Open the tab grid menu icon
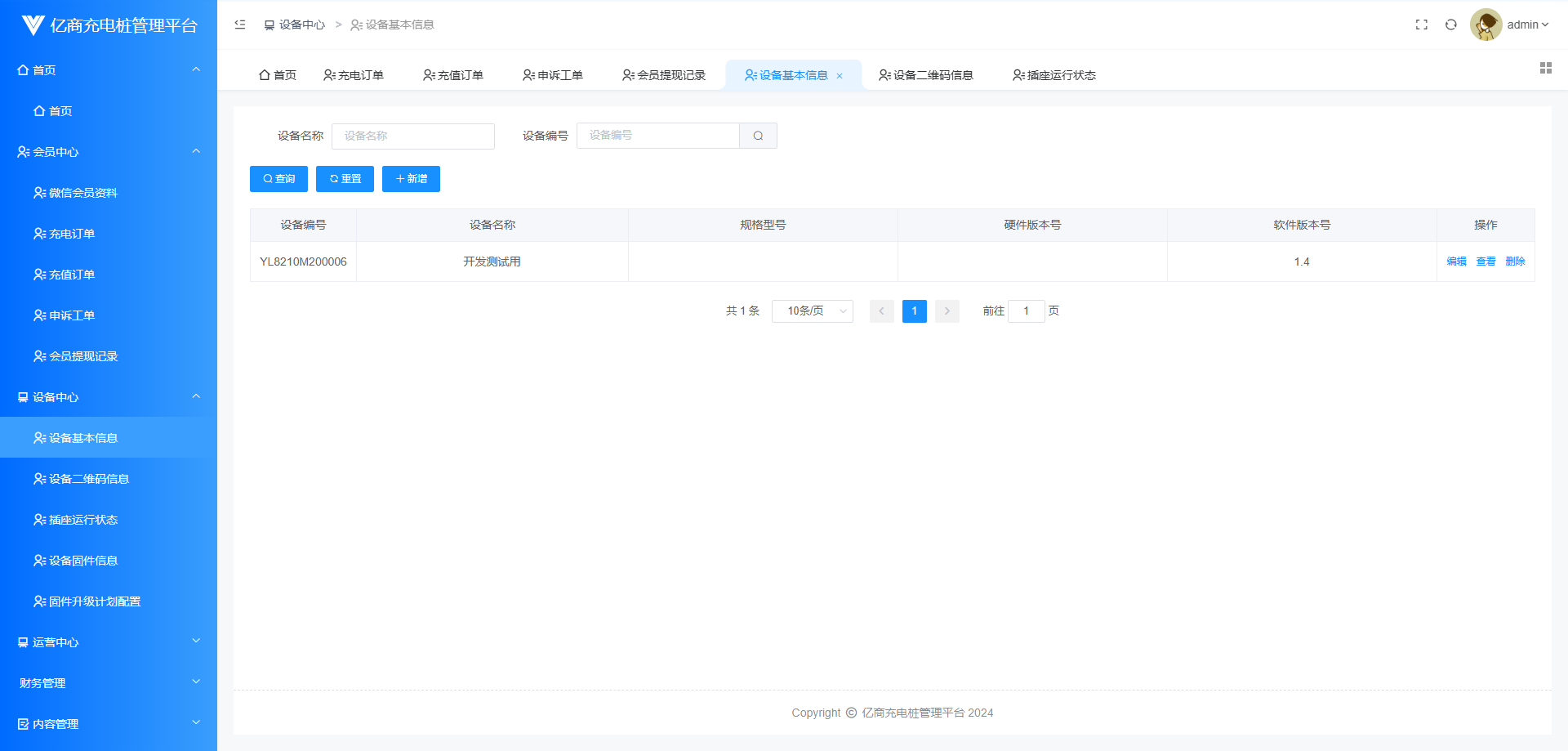 [1545, 68]
